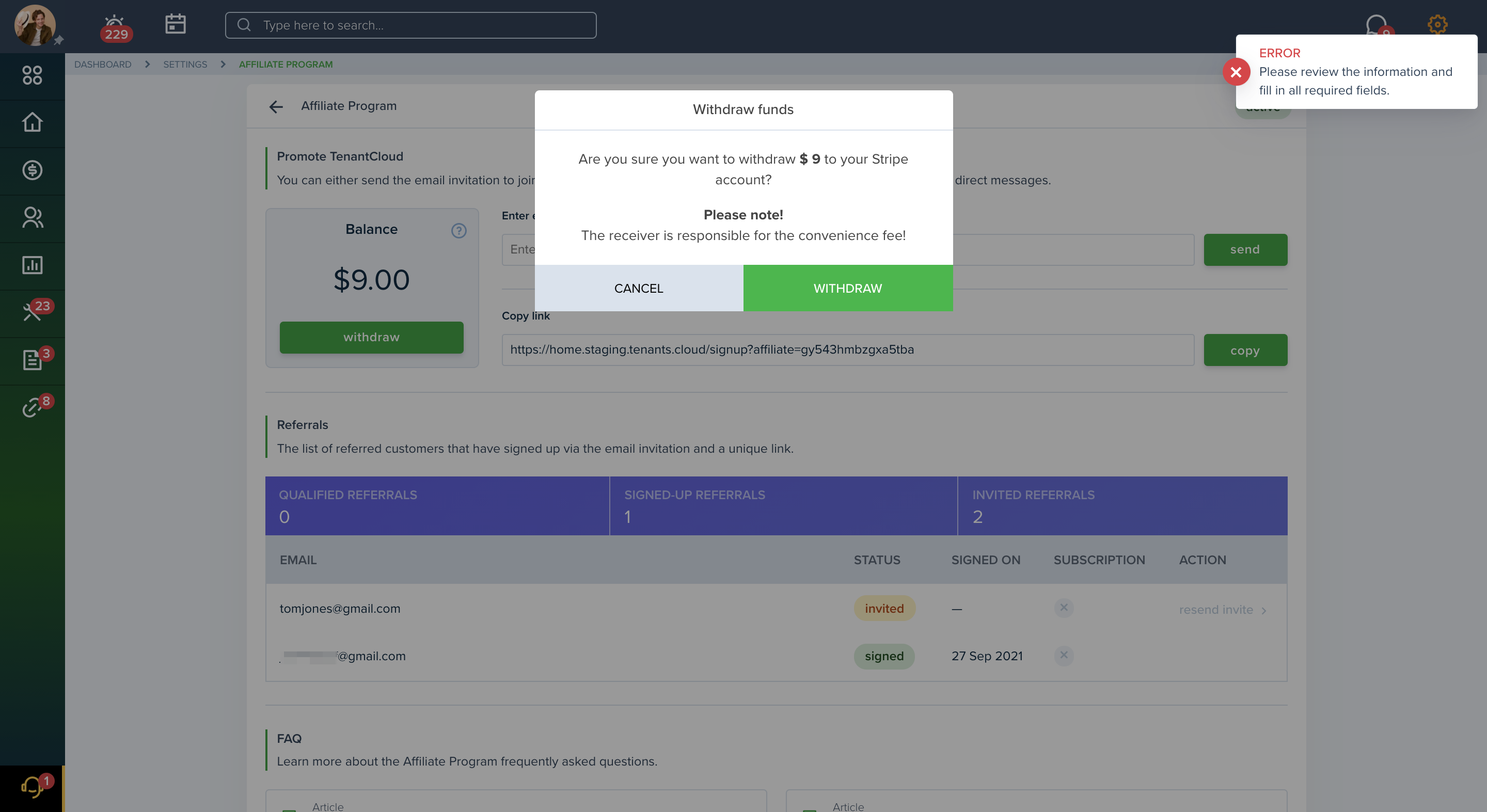This screenshot has height=812, width=1487.
Task: Click the green send button
Action: tap(1245, 249)
